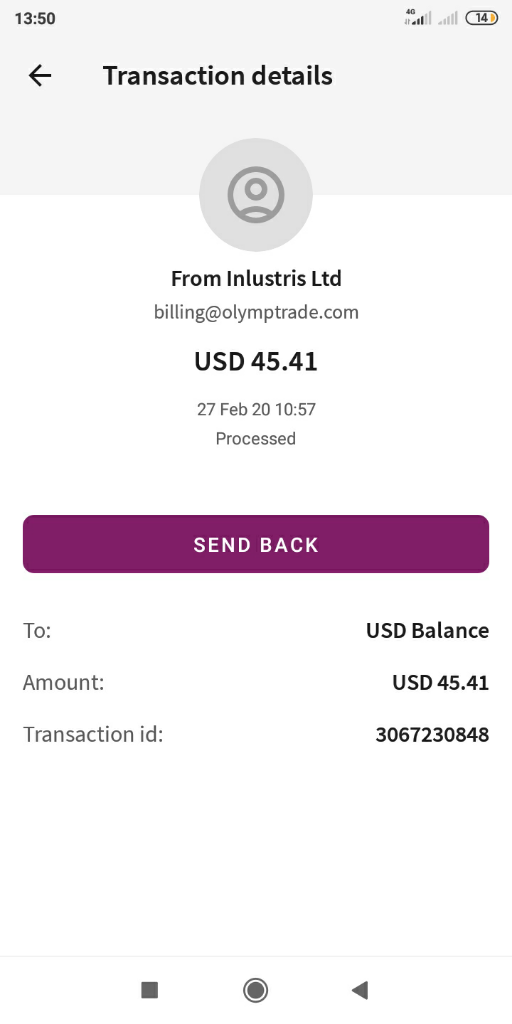Tap the 13:50 clock in the status bar
This screenshot has width=512, height=1024.
pyautogui.click(x=35, y=18)
